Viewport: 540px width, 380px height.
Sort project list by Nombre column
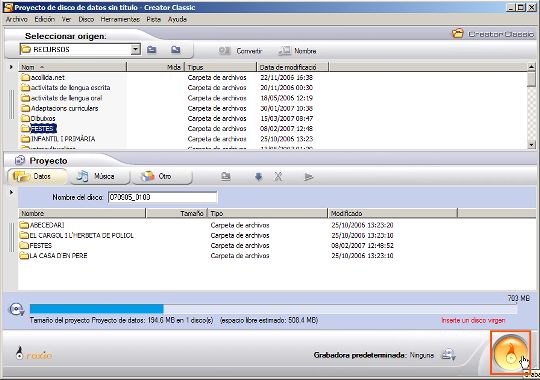[x=82, y=213]
